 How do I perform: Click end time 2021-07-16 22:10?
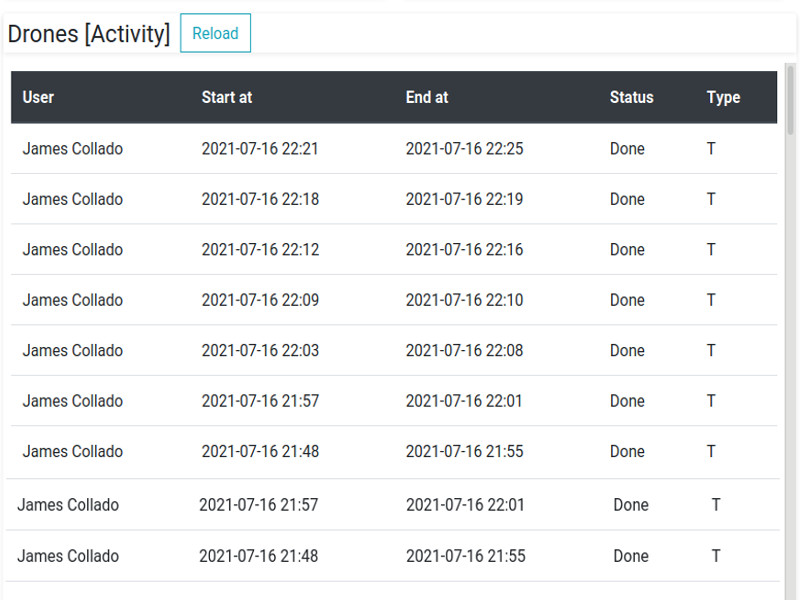[464, 300]
